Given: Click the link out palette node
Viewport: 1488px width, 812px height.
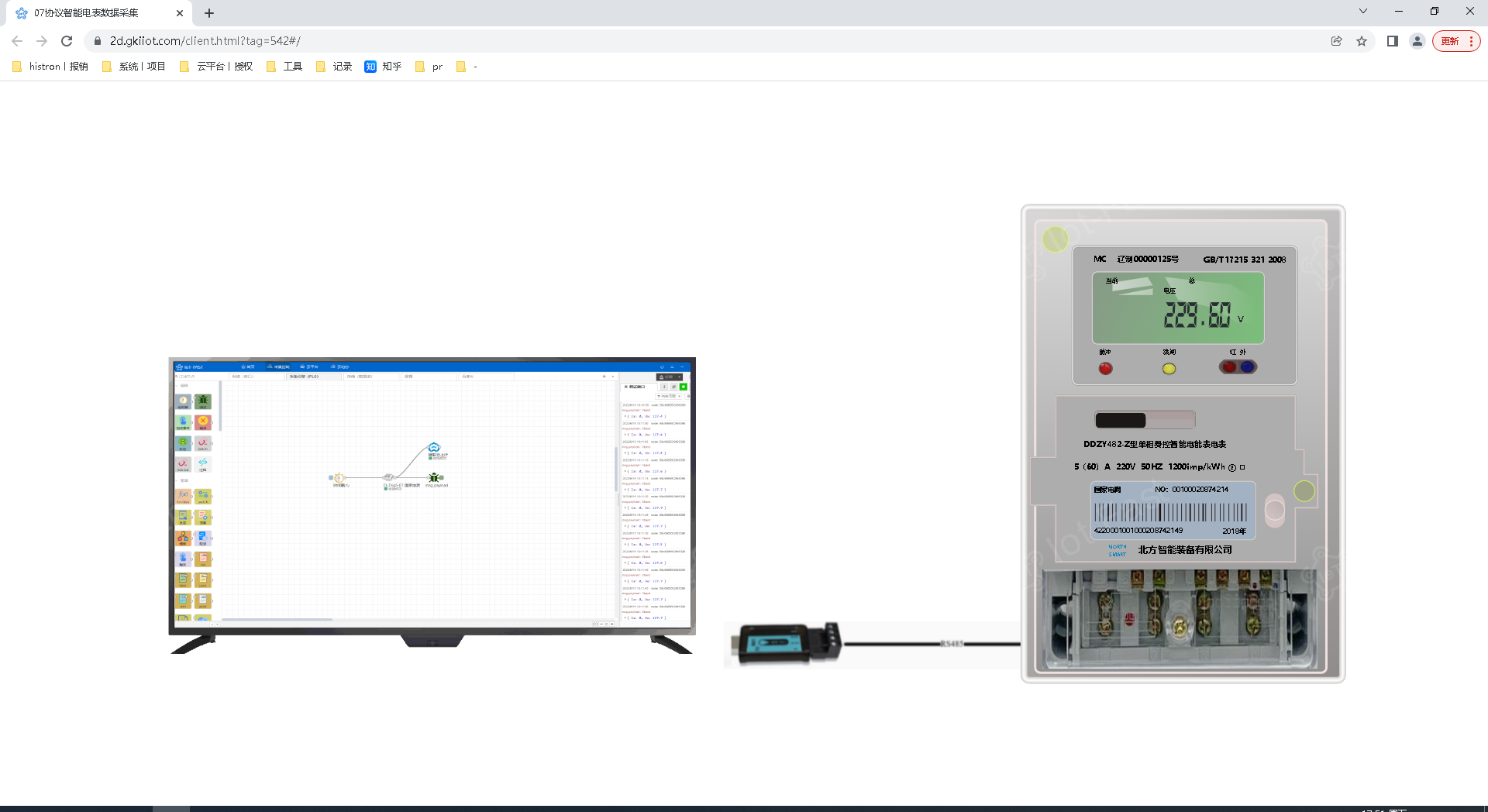Looking at the screenshot, I should click(x=183, y=464).
